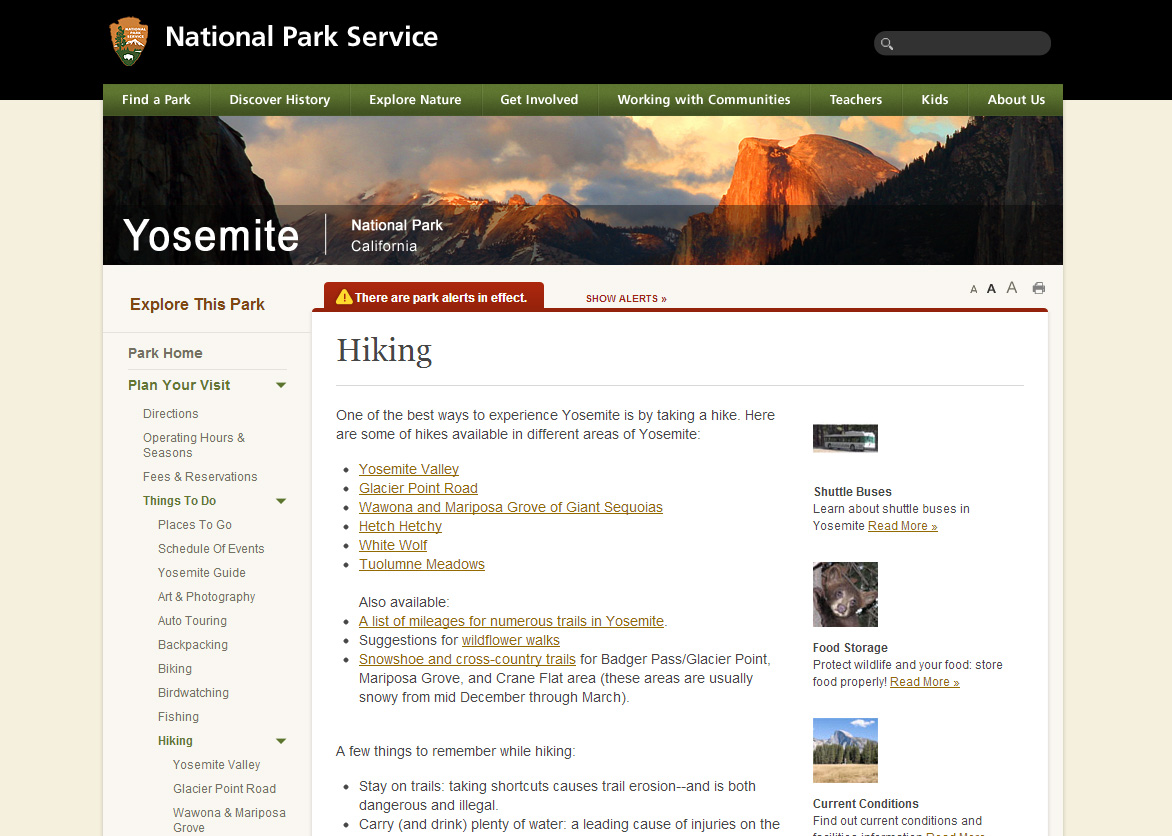The width and height of the screenshot is (1172, 836).
Task: Click the printer icon
Action: (1039, 288)
